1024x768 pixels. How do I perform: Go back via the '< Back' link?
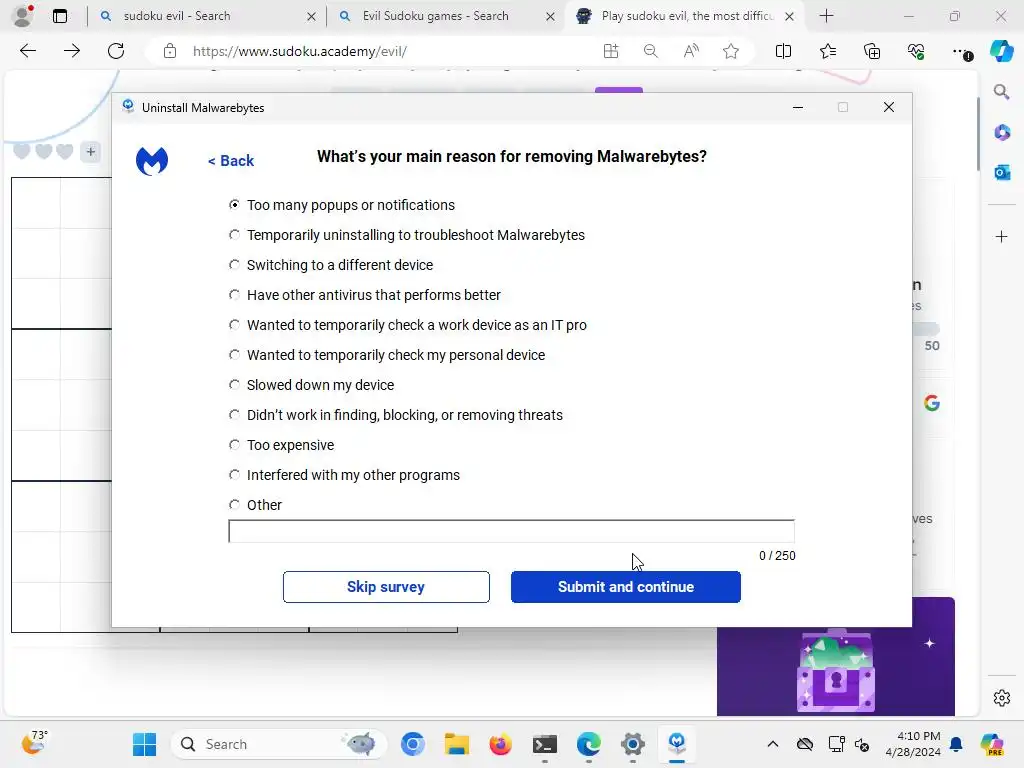pyautogui.click(x=231, y=161)
